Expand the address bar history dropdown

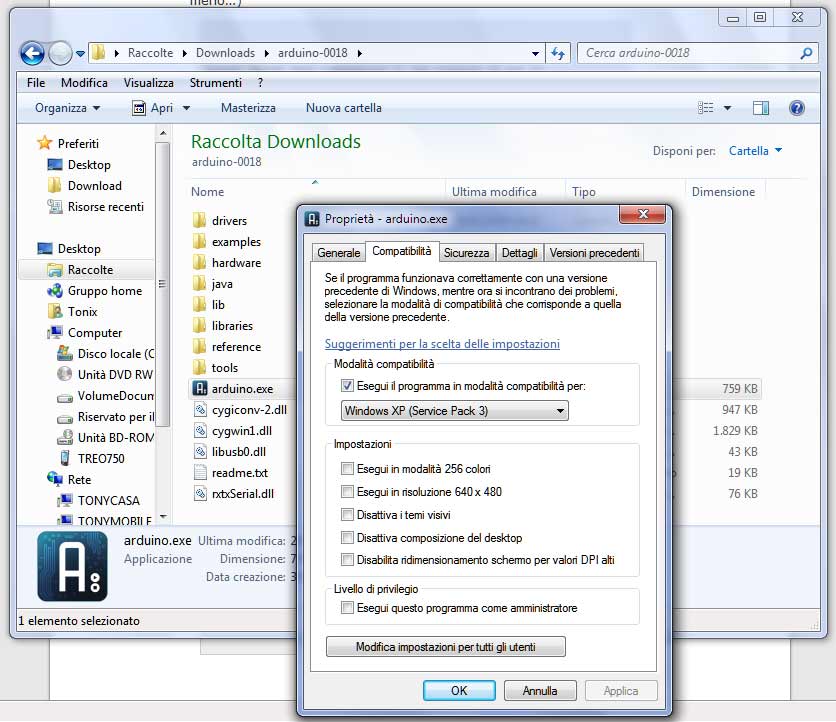(x=535, y=53)
